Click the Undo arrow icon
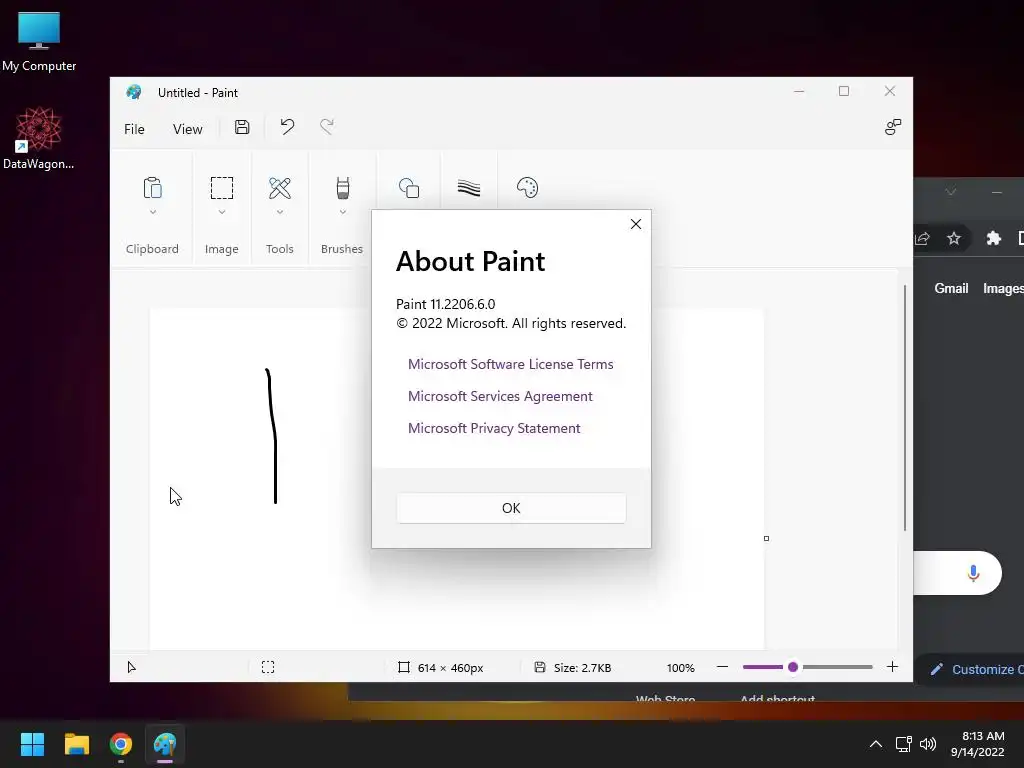 click(287, 126)
